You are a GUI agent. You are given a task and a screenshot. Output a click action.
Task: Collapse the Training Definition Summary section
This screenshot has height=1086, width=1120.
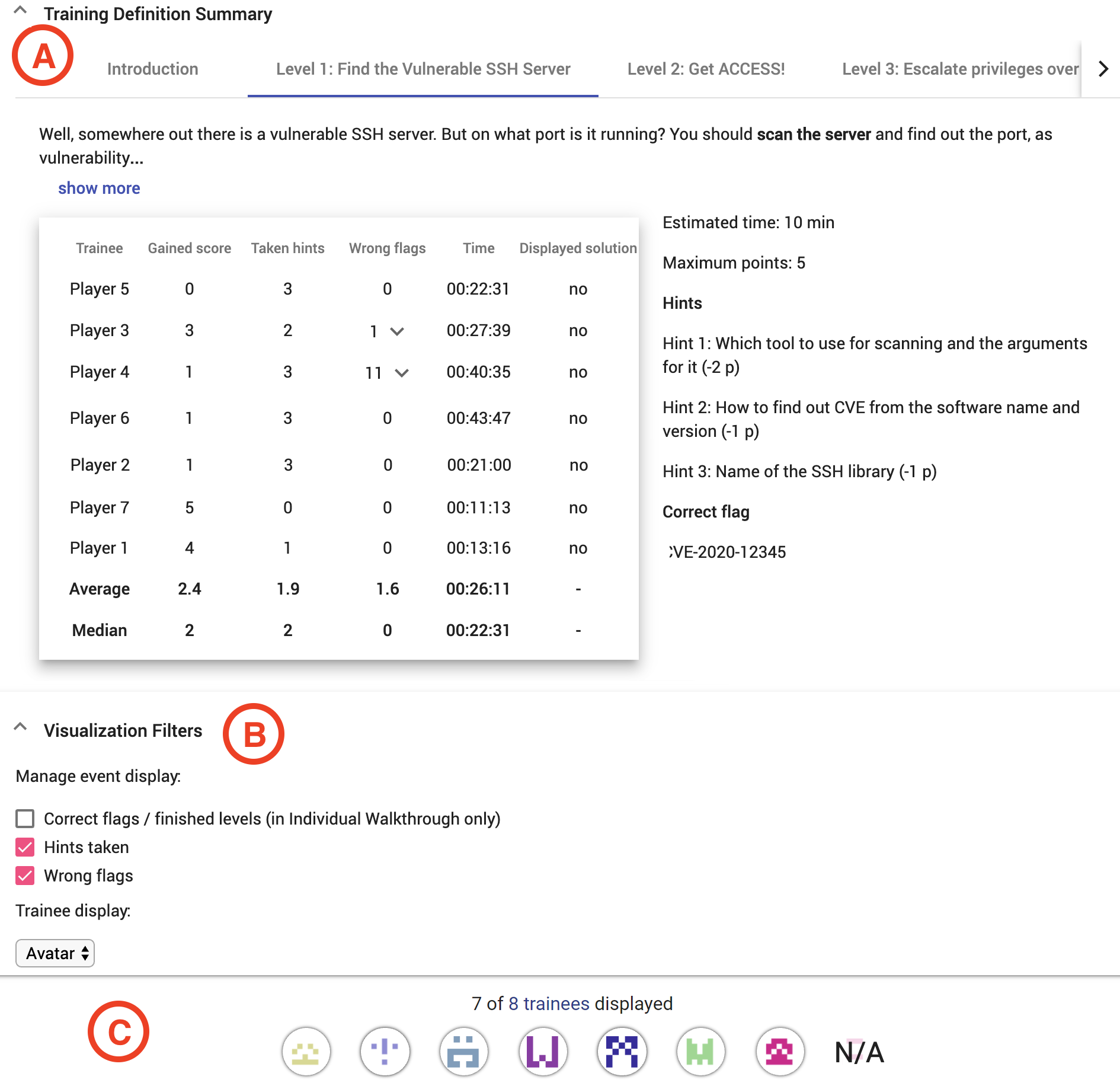click(x=20, y=11)
